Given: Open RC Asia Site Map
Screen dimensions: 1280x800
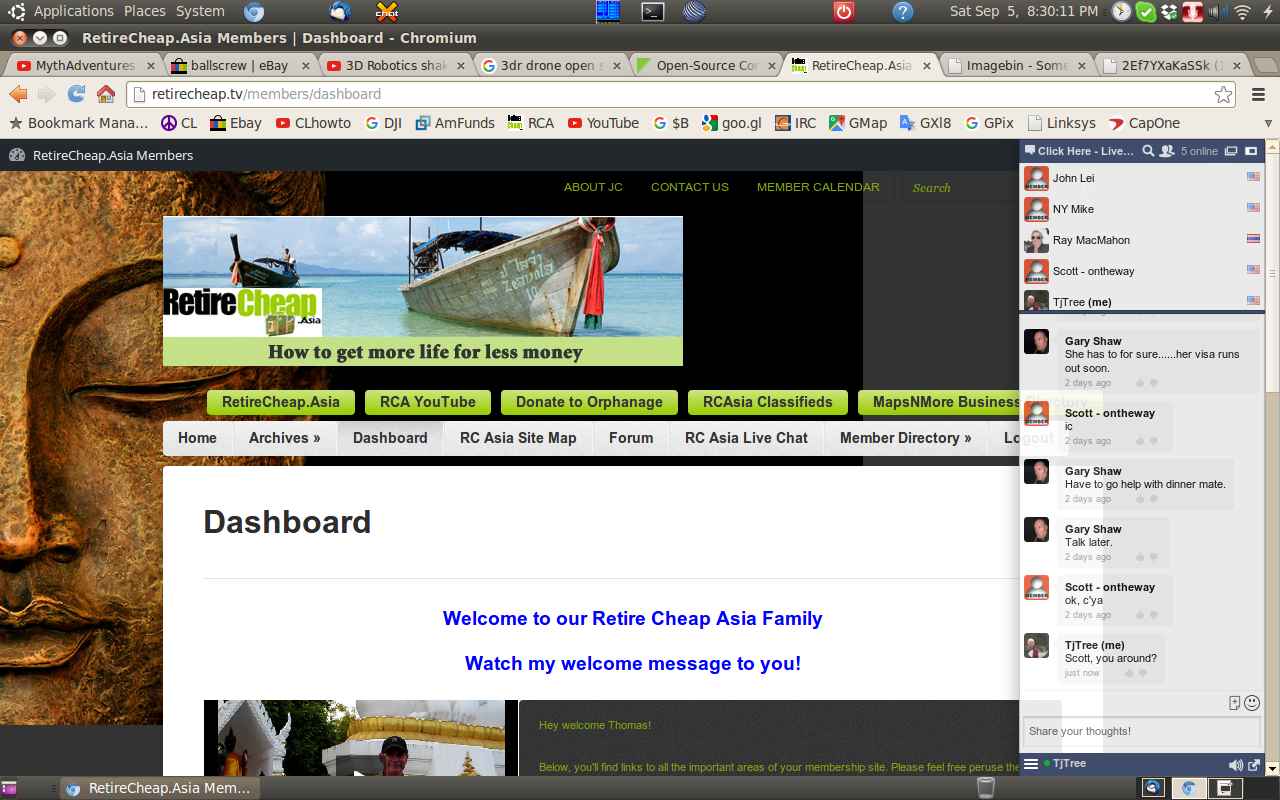Looking at the screenshot, I should 518,438.
